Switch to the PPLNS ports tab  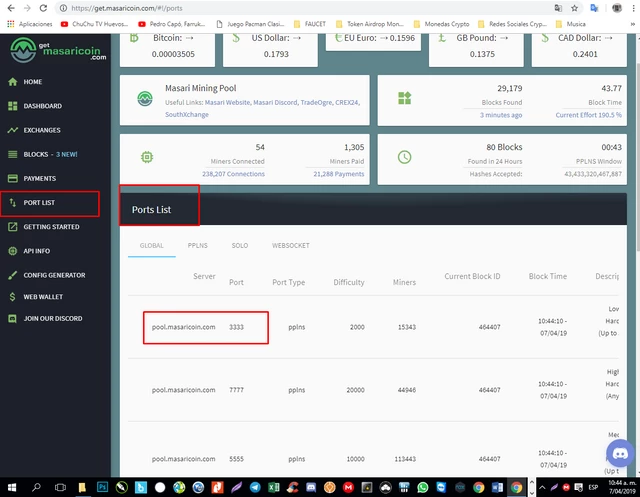(198, 245)
